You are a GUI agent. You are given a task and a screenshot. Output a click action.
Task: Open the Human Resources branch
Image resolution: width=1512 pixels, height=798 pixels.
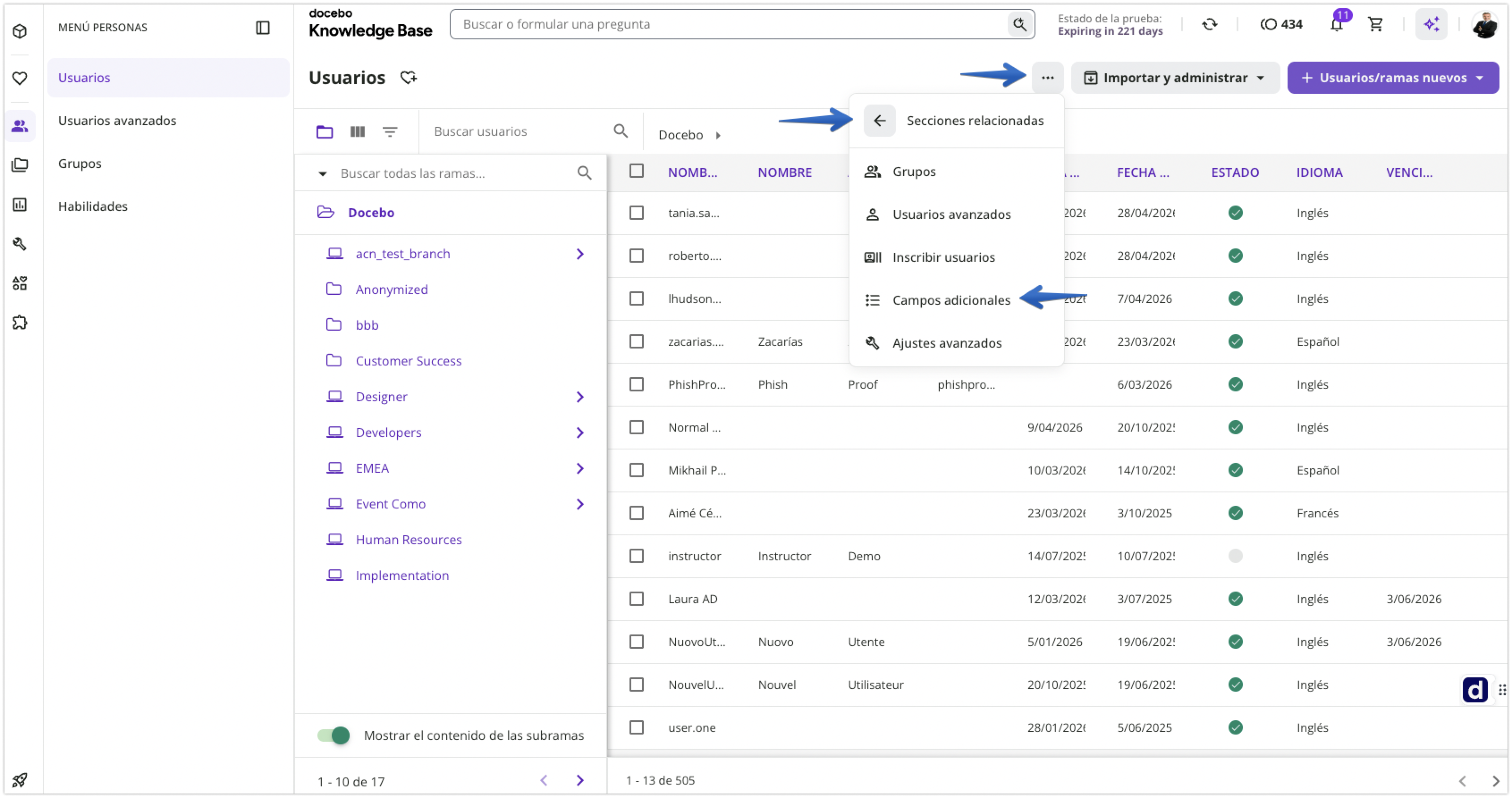[409, 539]
